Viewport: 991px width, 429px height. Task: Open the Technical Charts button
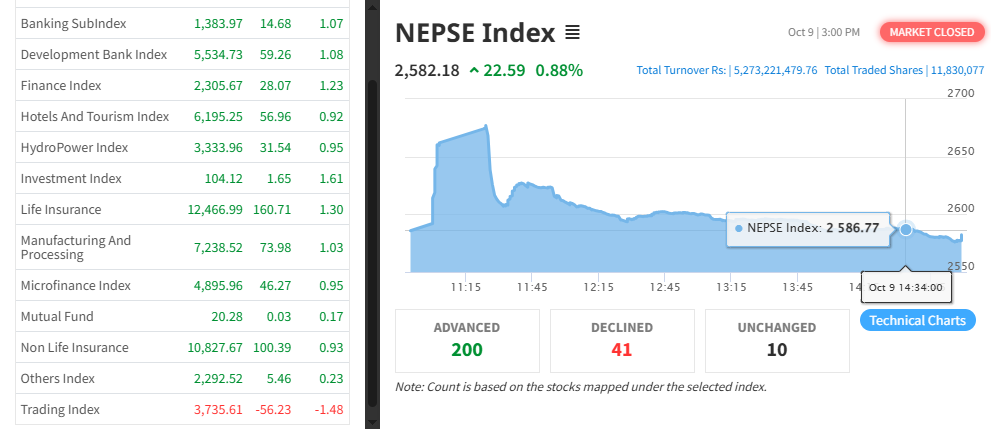tap(917, 320)
